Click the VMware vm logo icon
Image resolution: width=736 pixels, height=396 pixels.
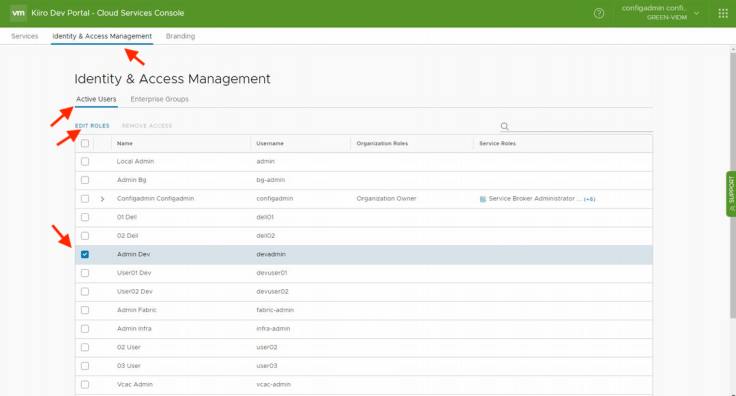click(x=18, y=13)
